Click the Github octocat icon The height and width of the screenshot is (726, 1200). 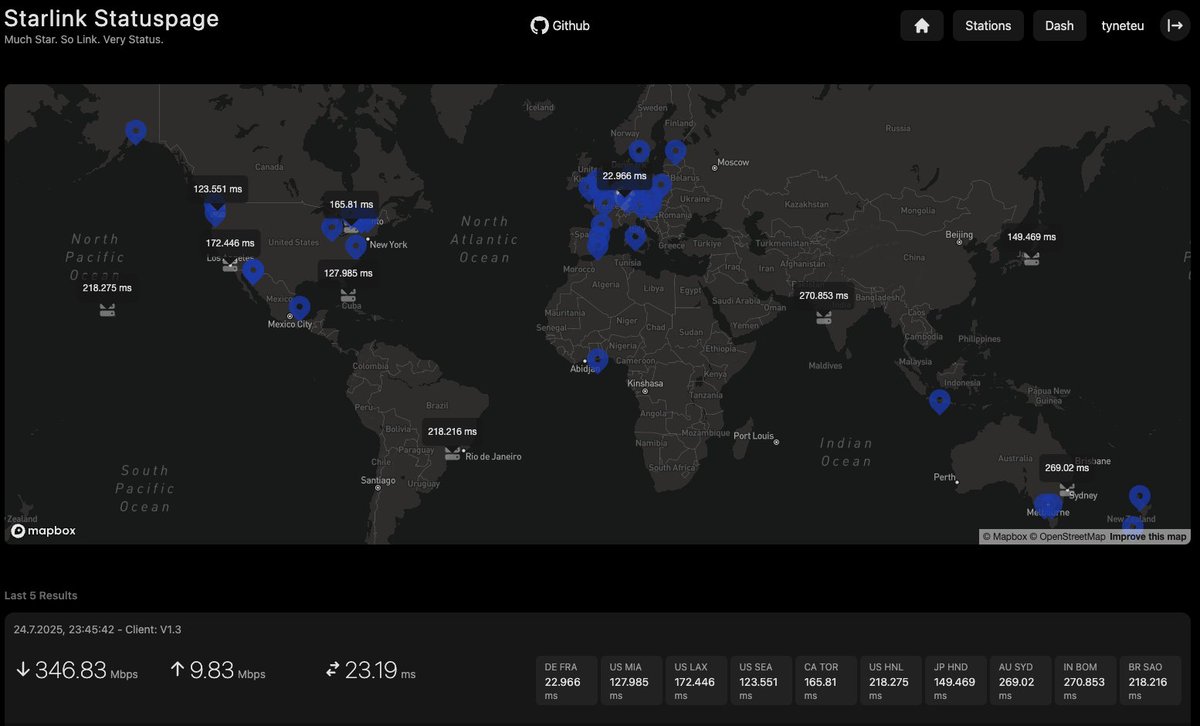tap(540, 26)
